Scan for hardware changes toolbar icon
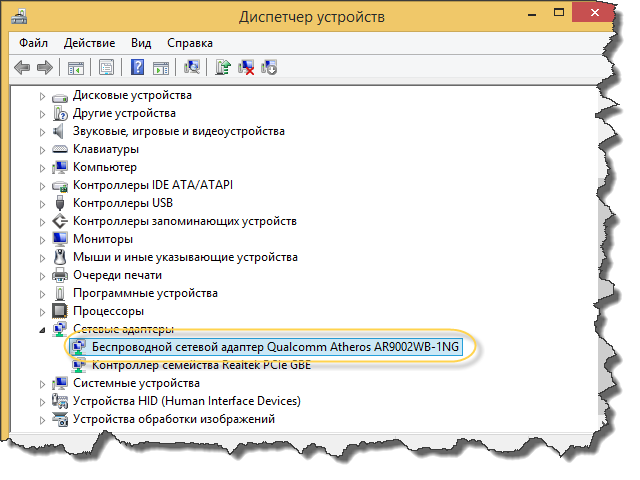This screenshot has width=640, height=480. [x=192, y=67]
